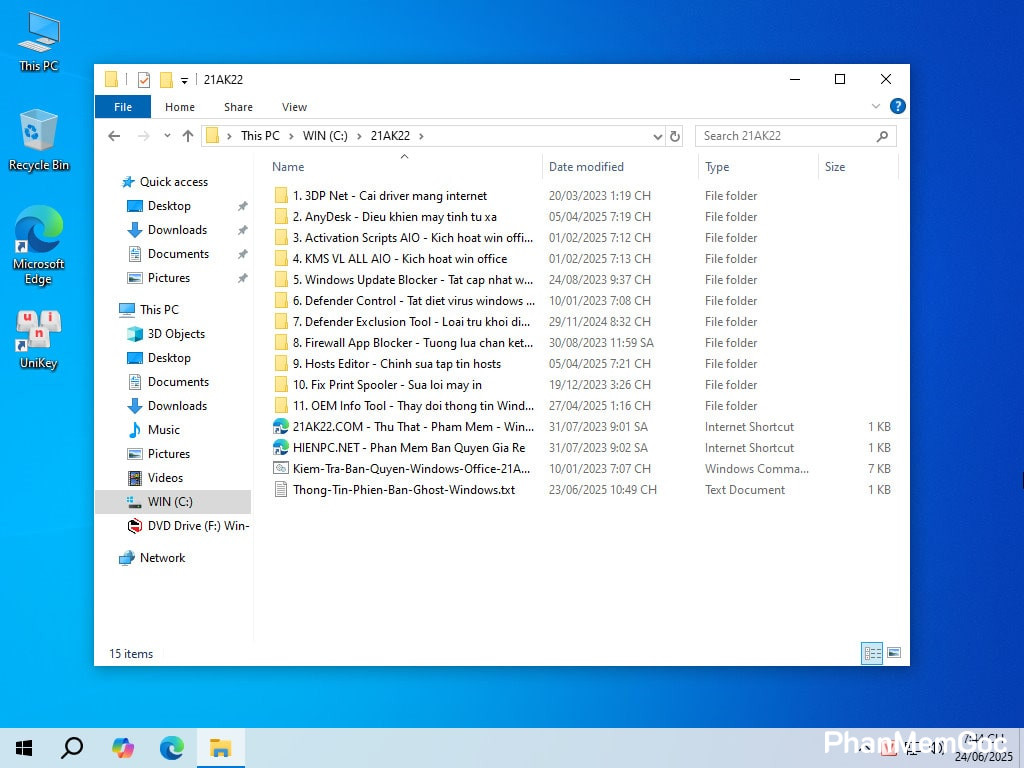Click the Date modified column header
This screenshot has width=1024, height=768.
[586, 167]
